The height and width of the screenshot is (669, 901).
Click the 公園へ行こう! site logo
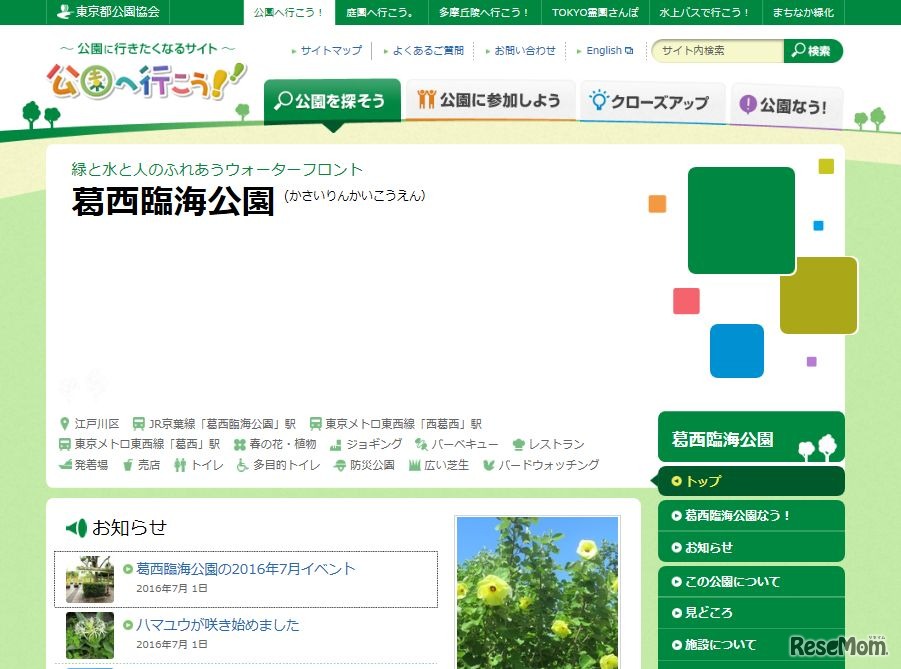point(147,80)
